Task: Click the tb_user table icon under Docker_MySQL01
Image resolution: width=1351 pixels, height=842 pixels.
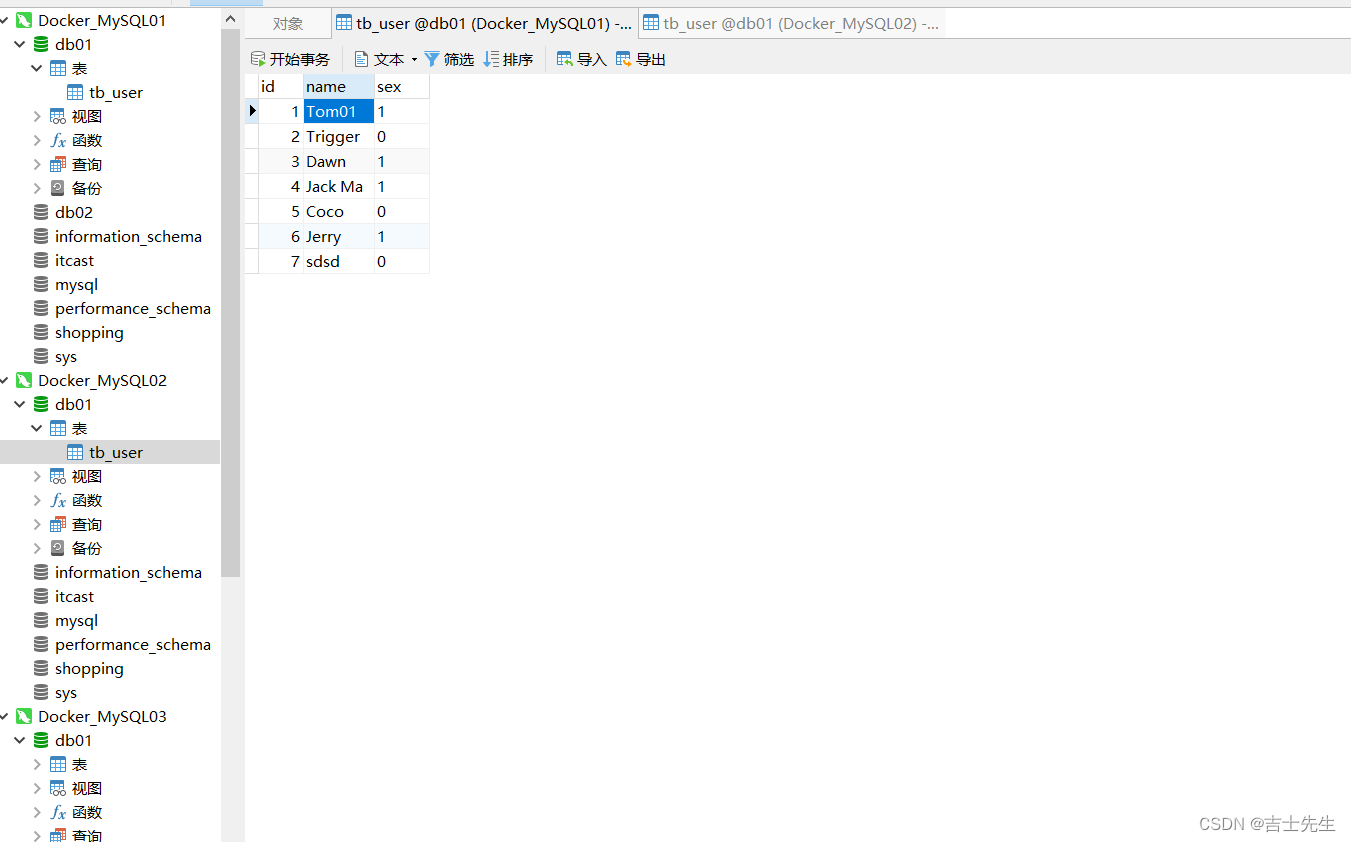Action: click(x=75, y=92)
